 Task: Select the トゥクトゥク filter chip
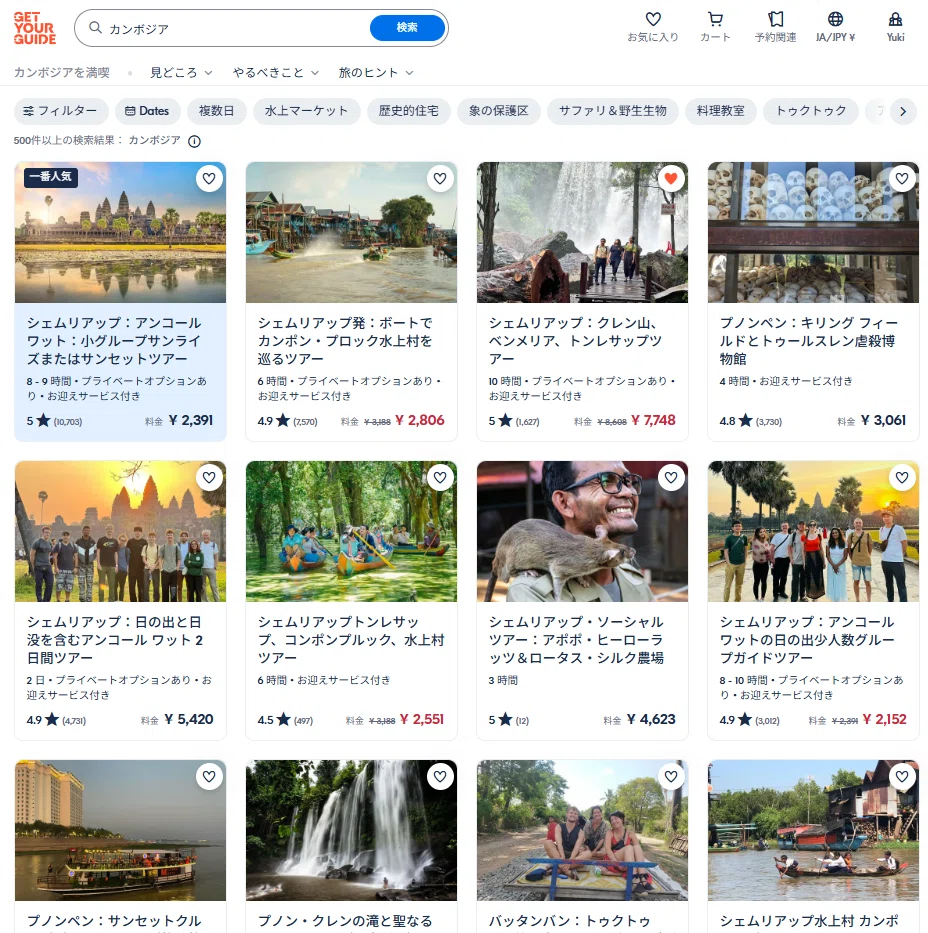(811, 111)
